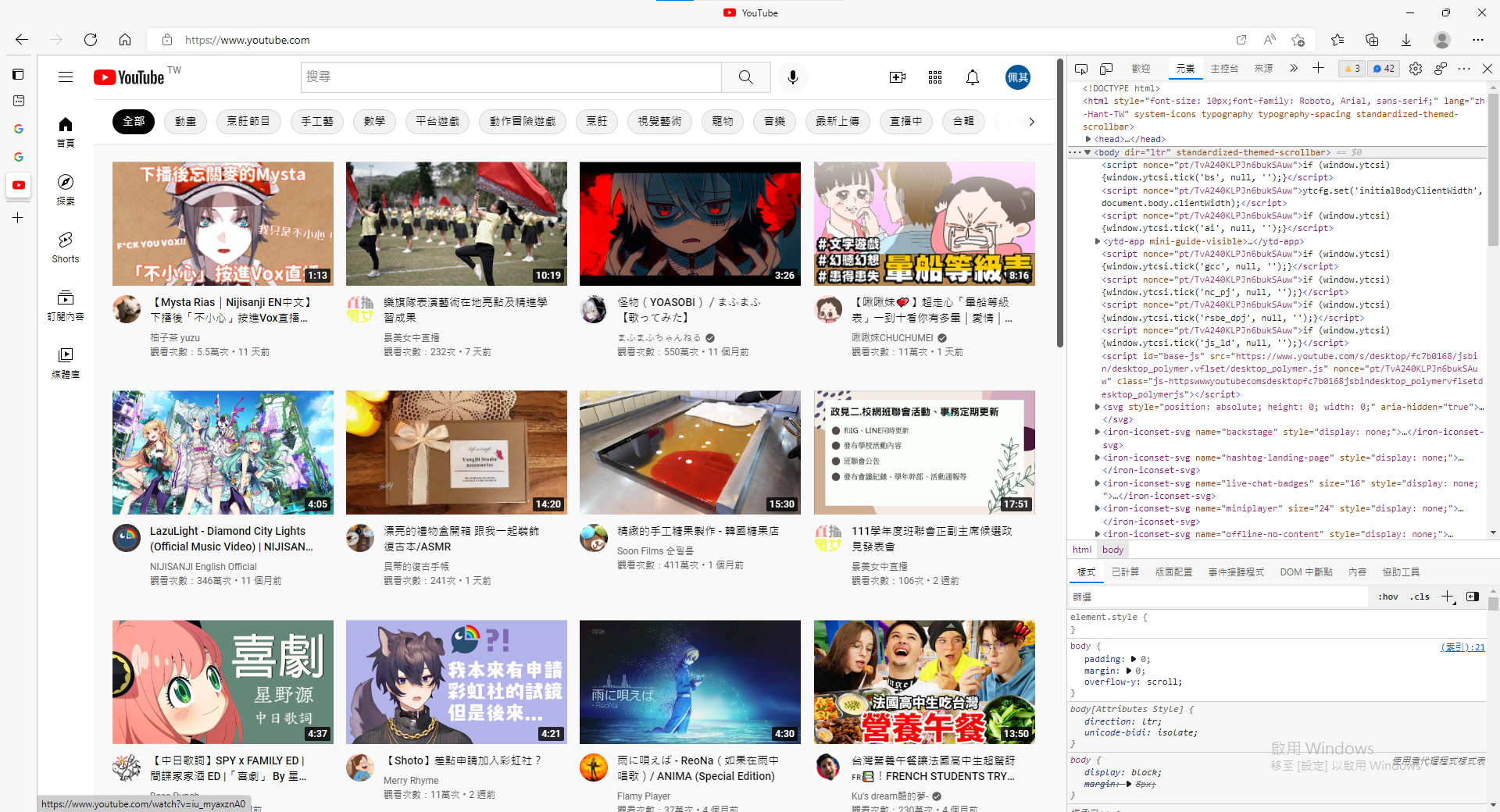The width and height of the screenshot is (1500, 812).
Task: Add page to favorites star icon
Action: (x=1298, y=40)
